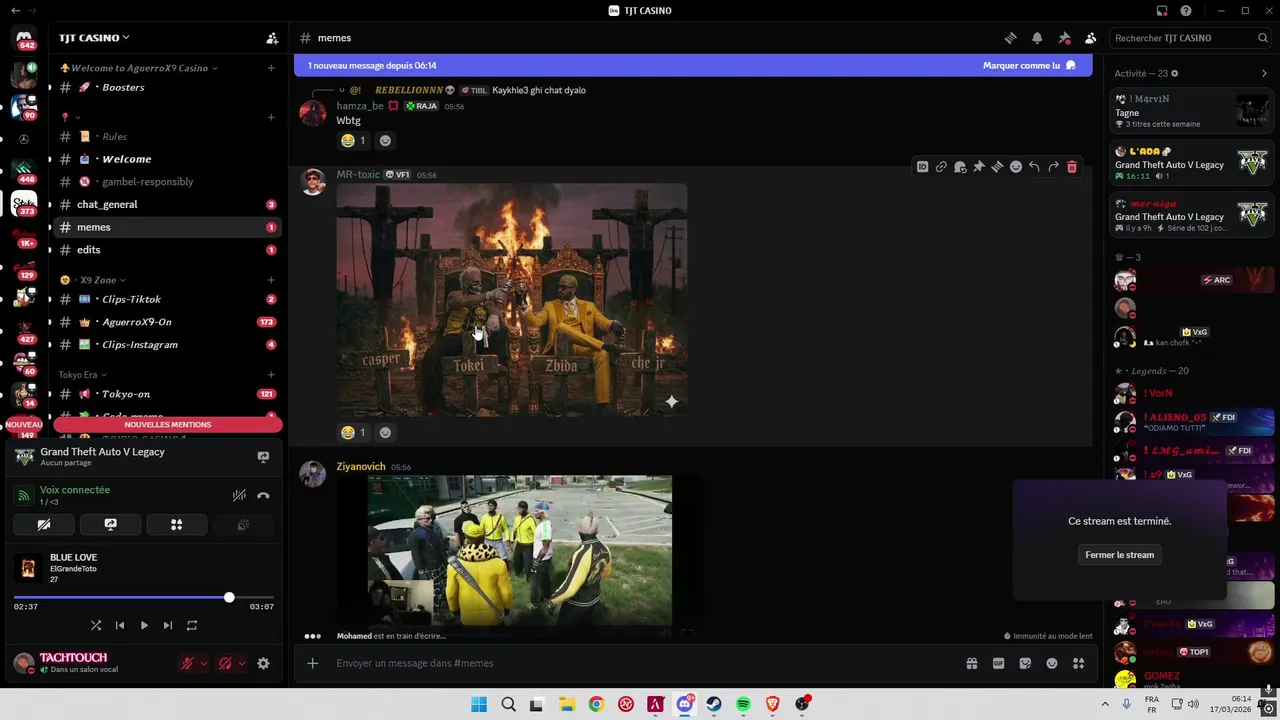Open apps launcher in message bar
The height and width of the screenshot is (720, 1280).
click(x=1078, y=663)
